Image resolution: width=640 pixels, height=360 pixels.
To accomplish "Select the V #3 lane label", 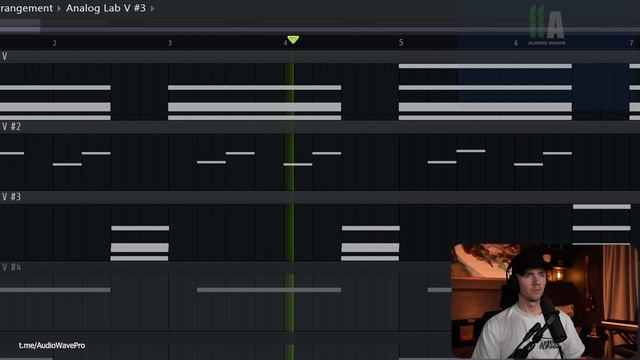I will pos(11,197).
